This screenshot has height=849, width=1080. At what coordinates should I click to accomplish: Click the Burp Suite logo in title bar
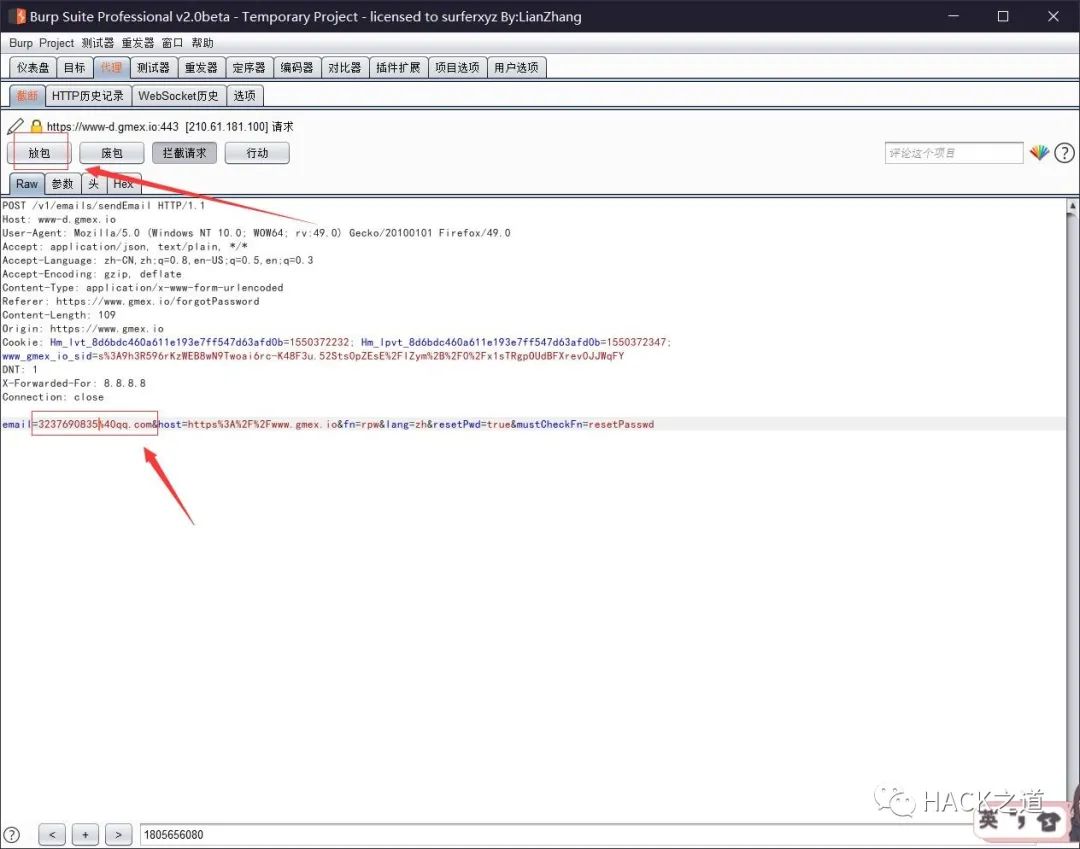click(x=19, y=16)
